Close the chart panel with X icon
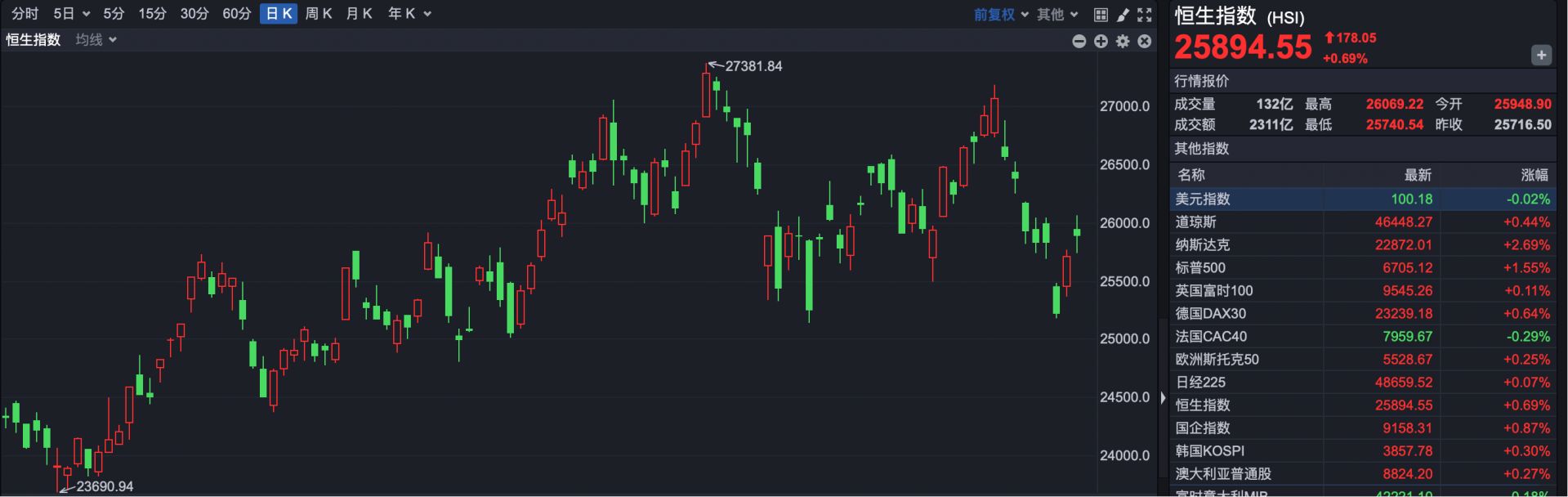 [x=1145, y=41]
